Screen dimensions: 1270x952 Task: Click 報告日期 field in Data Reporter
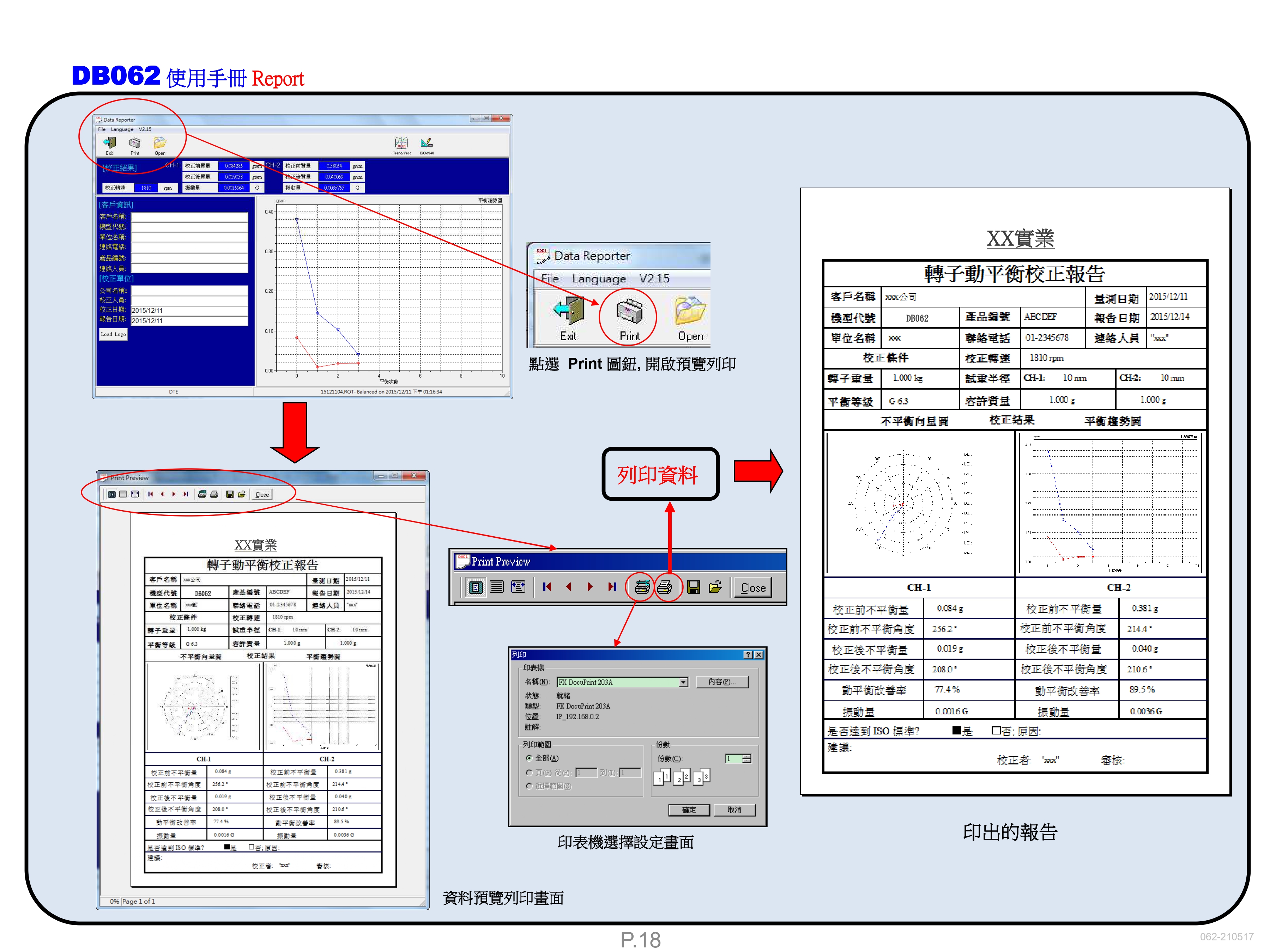189,321
